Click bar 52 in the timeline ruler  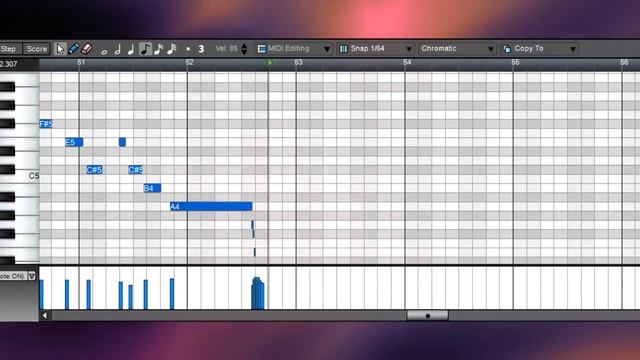pos(189,62)
